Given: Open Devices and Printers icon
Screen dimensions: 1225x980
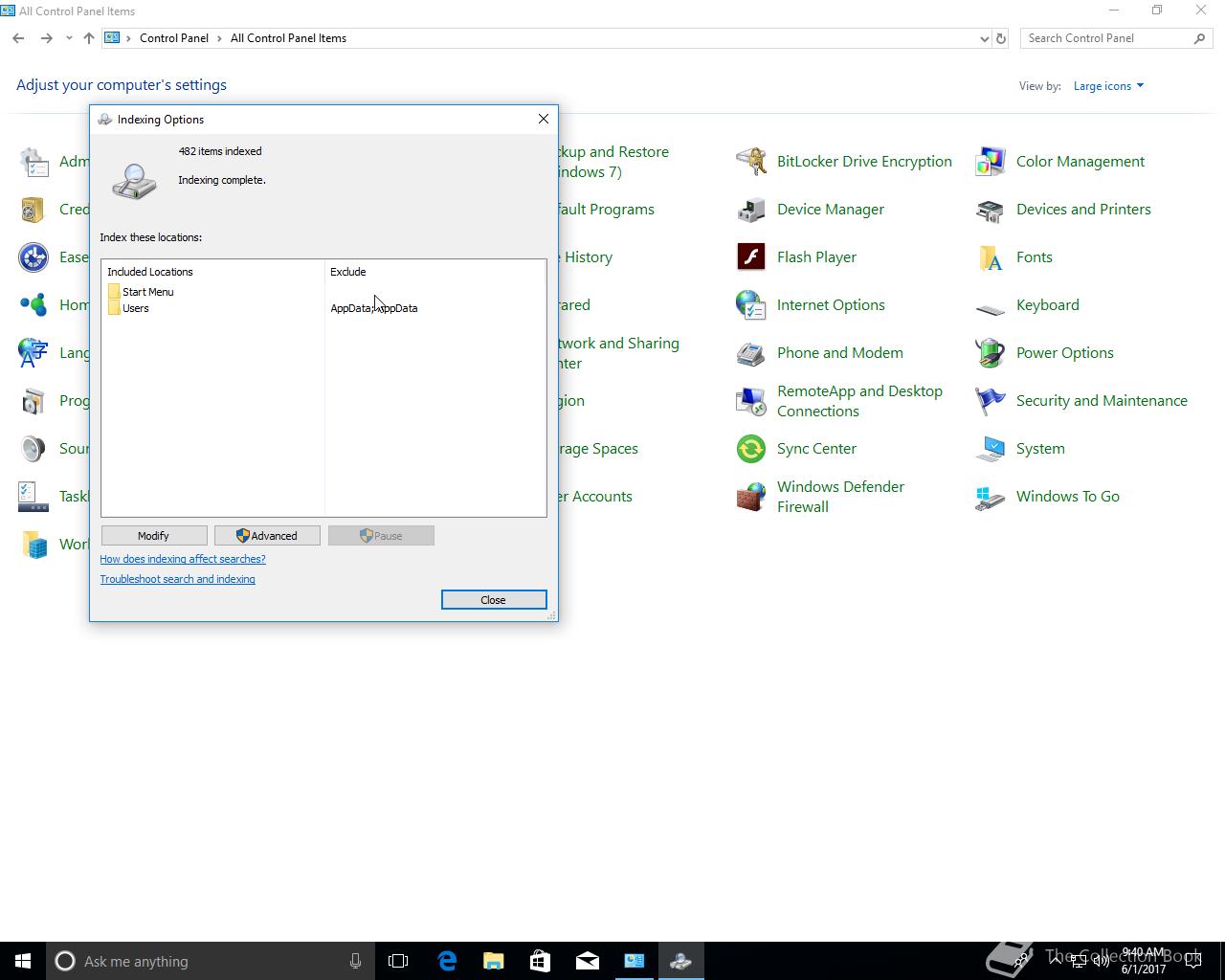Looking at the screenshot, I should [991, 210].
